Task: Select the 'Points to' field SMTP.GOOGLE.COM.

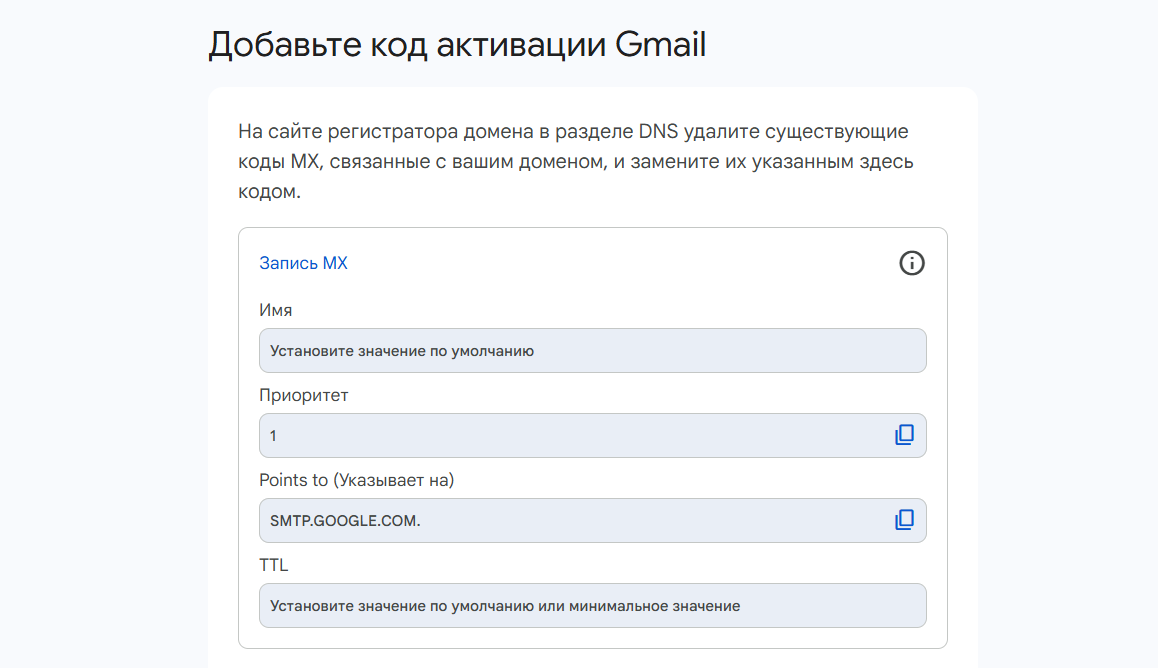Action: (x=592, y=520)
